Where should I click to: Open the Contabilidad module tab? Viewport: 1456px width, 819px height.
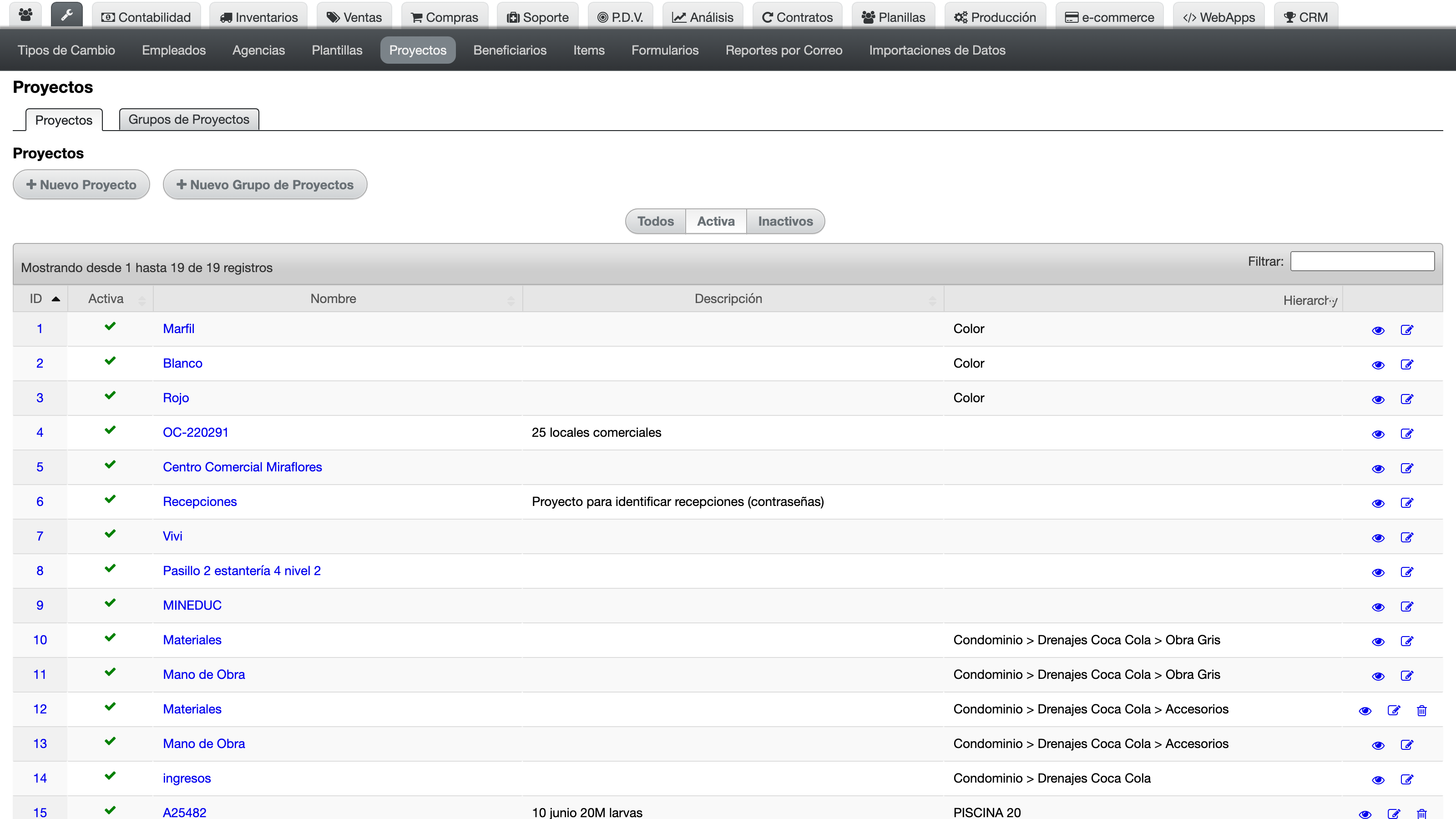[146, 17]
